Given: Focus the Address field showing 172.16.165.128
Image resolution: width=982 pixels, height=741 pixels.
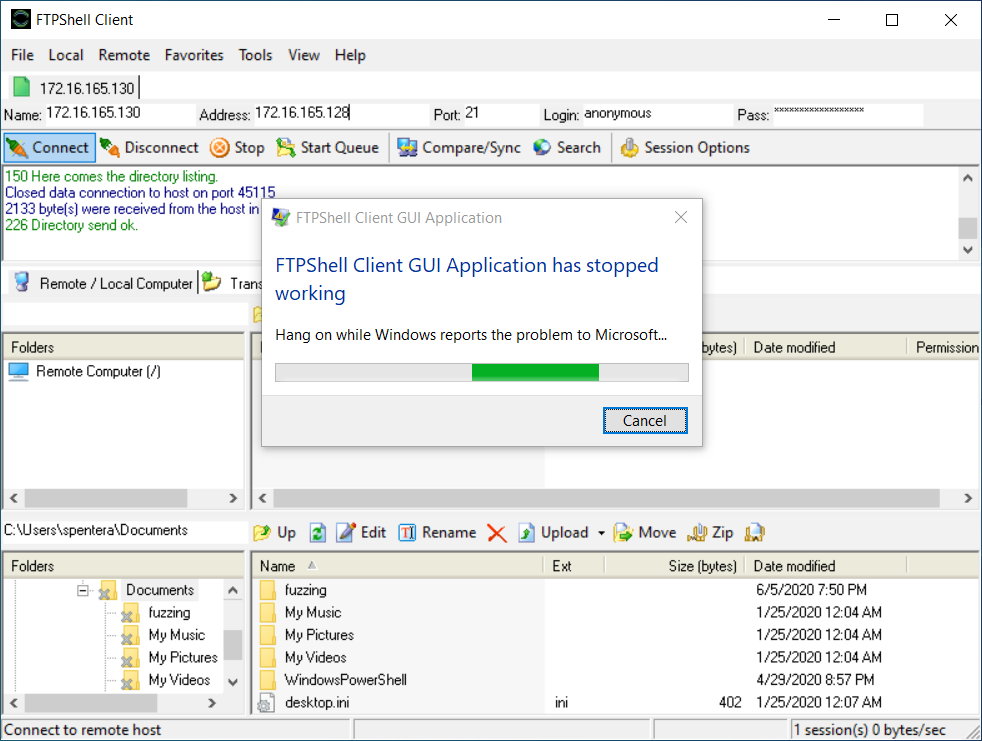Looking at the screenshot, I should click(x=341, y=113).
